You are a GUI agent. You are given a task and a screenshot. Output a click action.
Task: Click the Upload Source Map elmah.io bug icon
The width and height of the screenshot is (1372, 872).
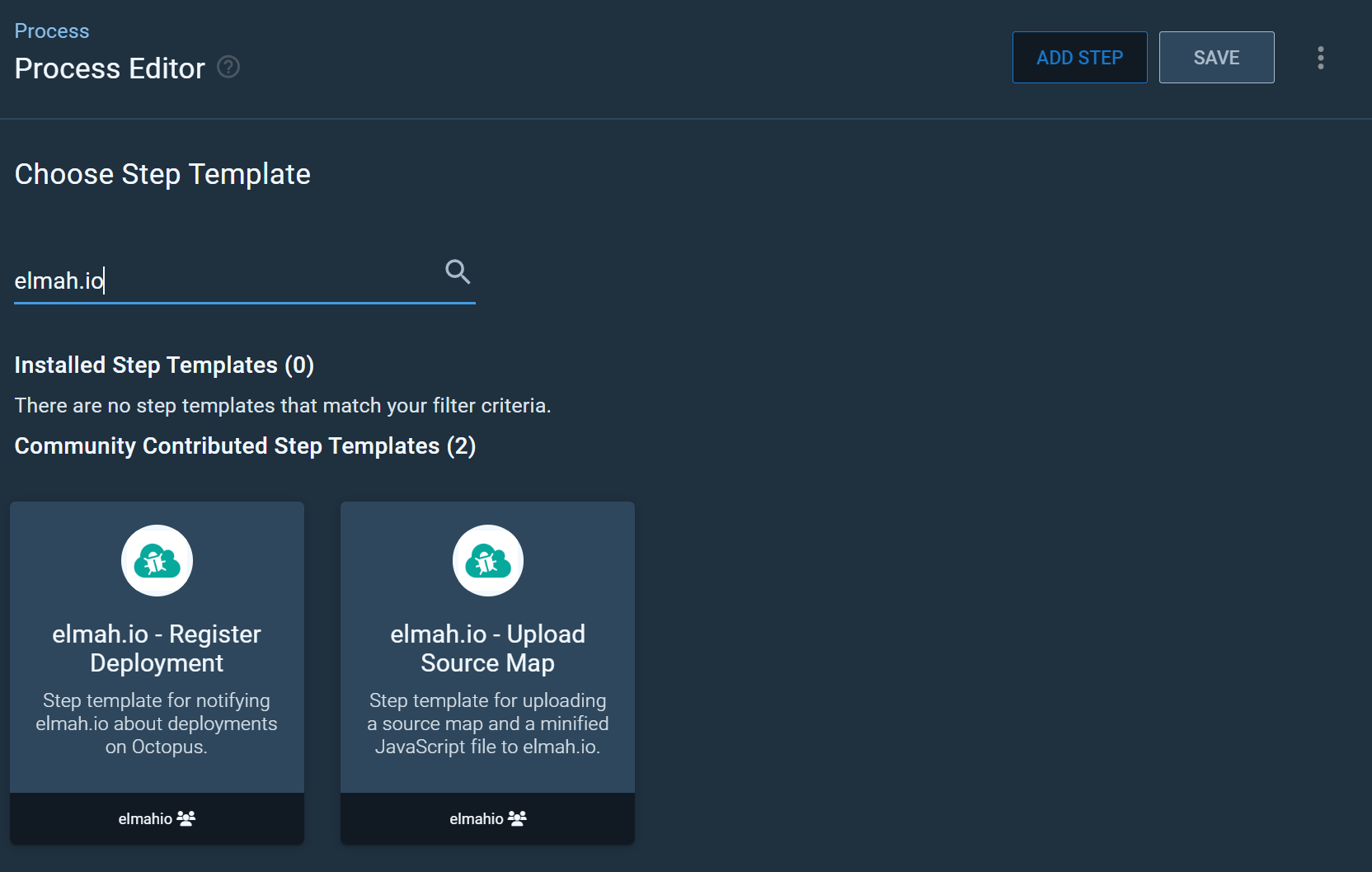[488, 560]
